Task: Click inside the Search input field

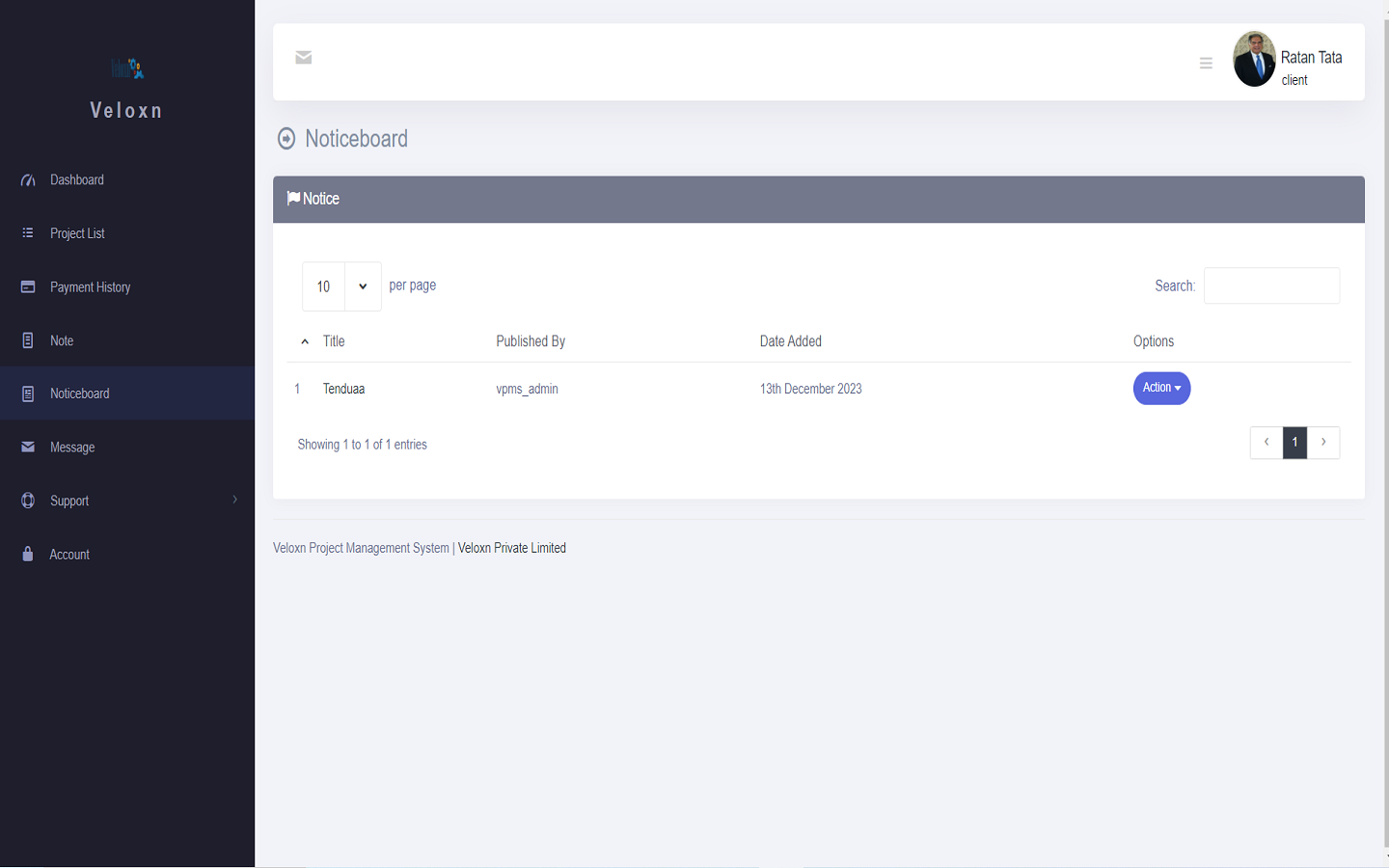Action: tap(1271, 285)
